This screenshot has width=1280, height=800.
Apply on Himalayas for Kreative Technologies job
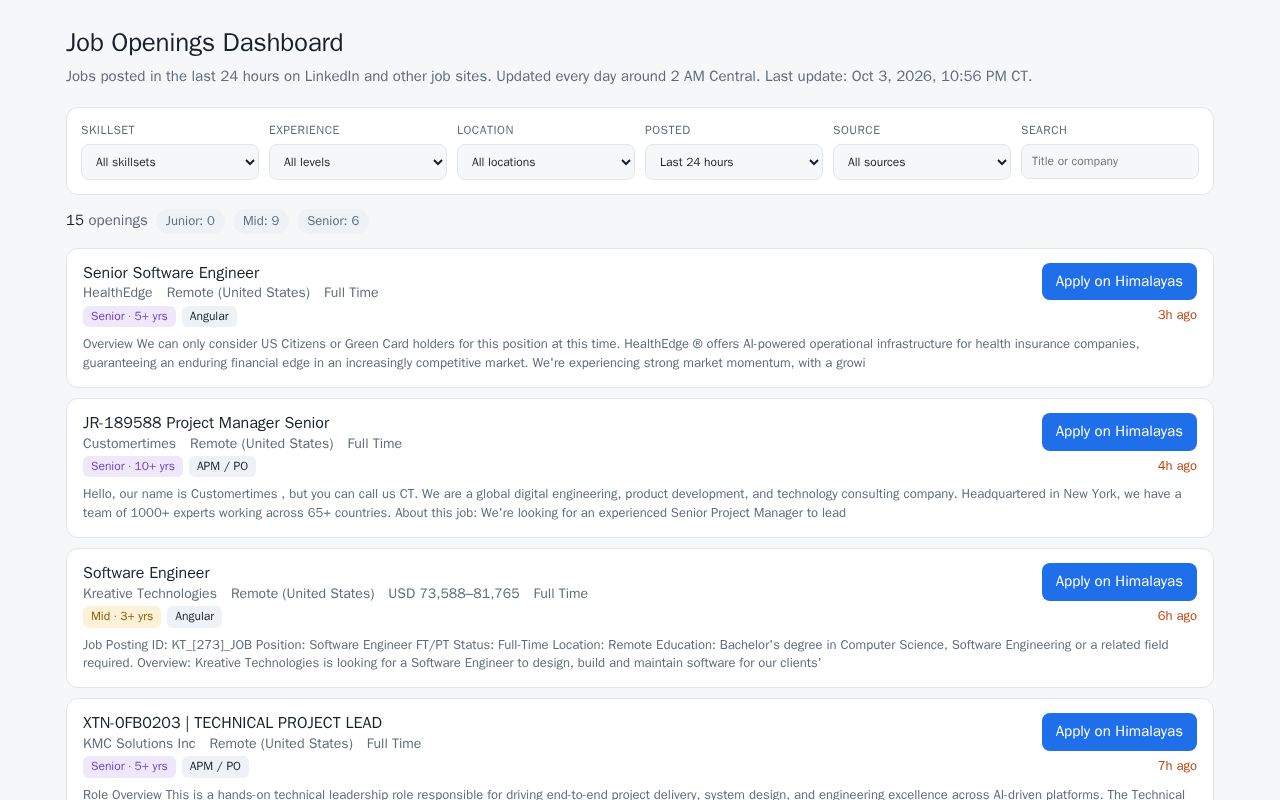click(1119, 581)
